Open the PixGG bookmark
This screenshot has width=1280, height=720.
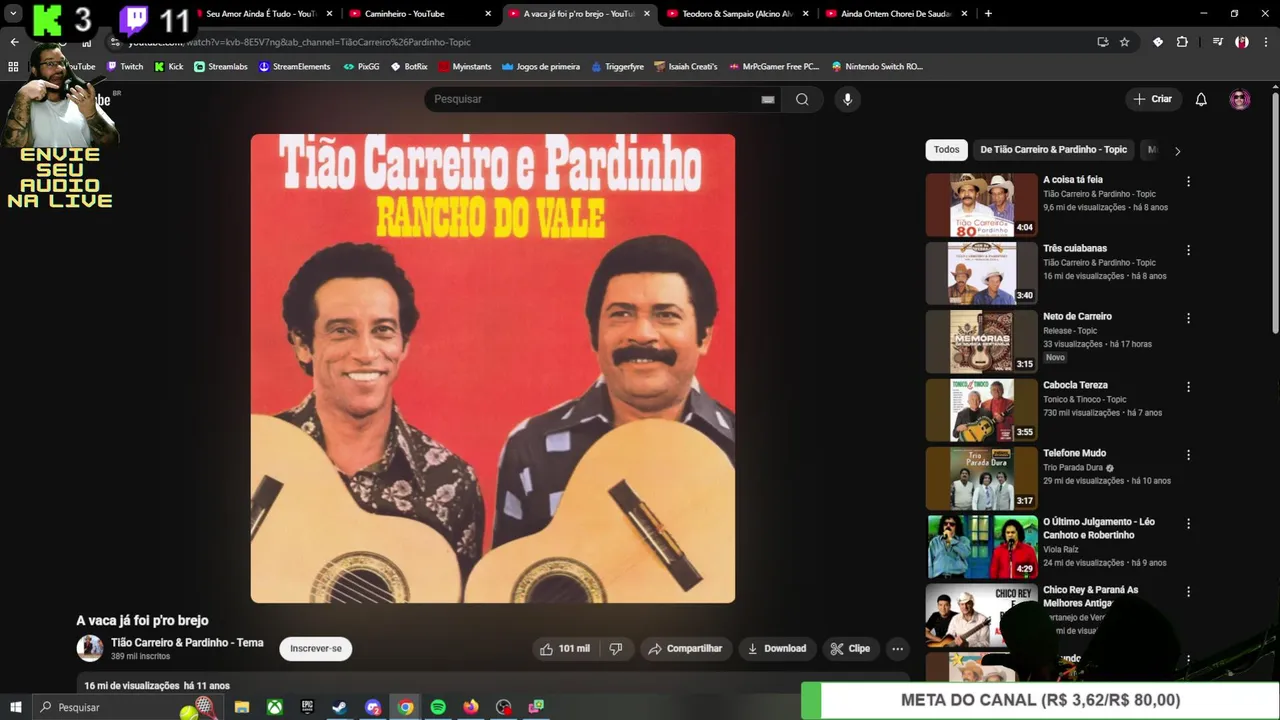coord(361,67)
